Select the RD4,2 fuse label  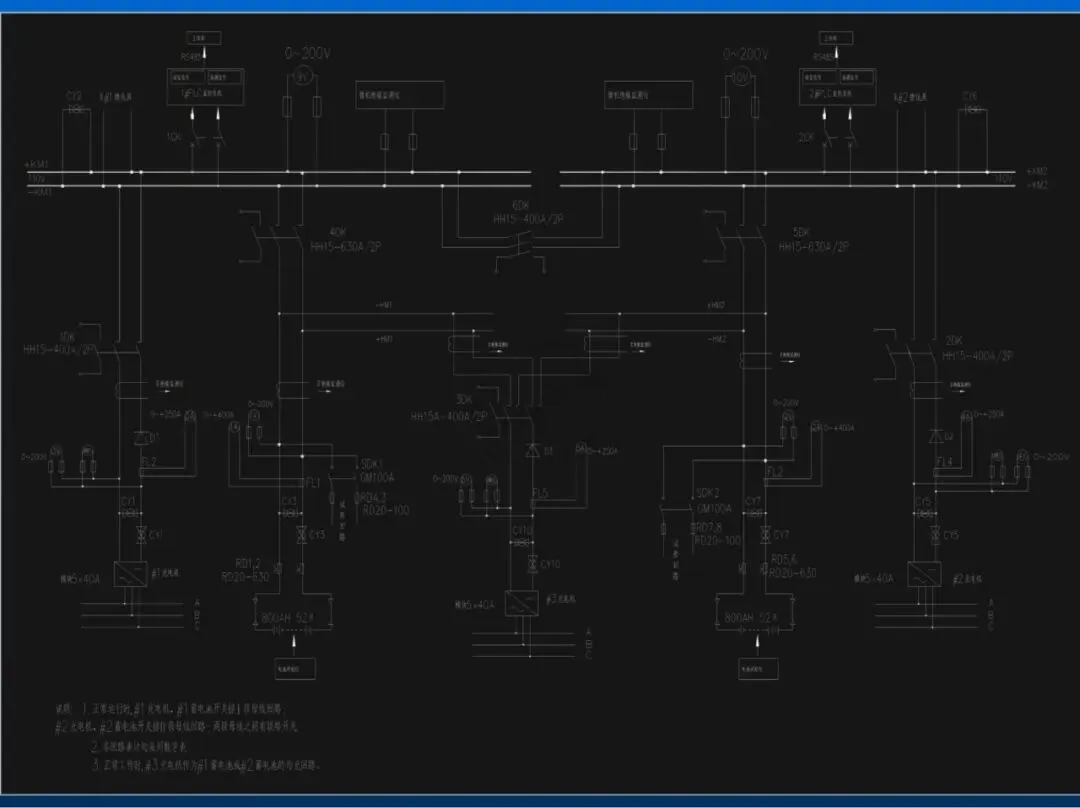374,497
